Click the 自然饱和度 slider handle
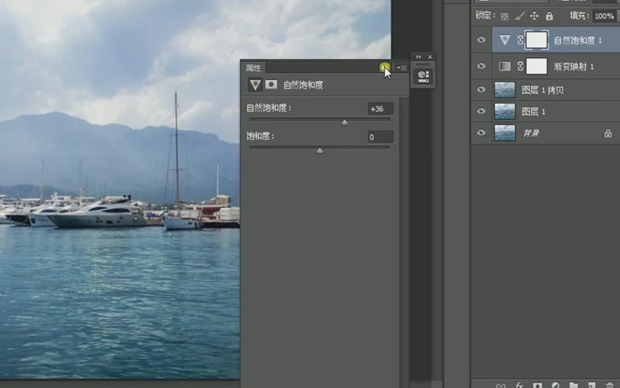This screenshot has width=620, height=388. 345,122
